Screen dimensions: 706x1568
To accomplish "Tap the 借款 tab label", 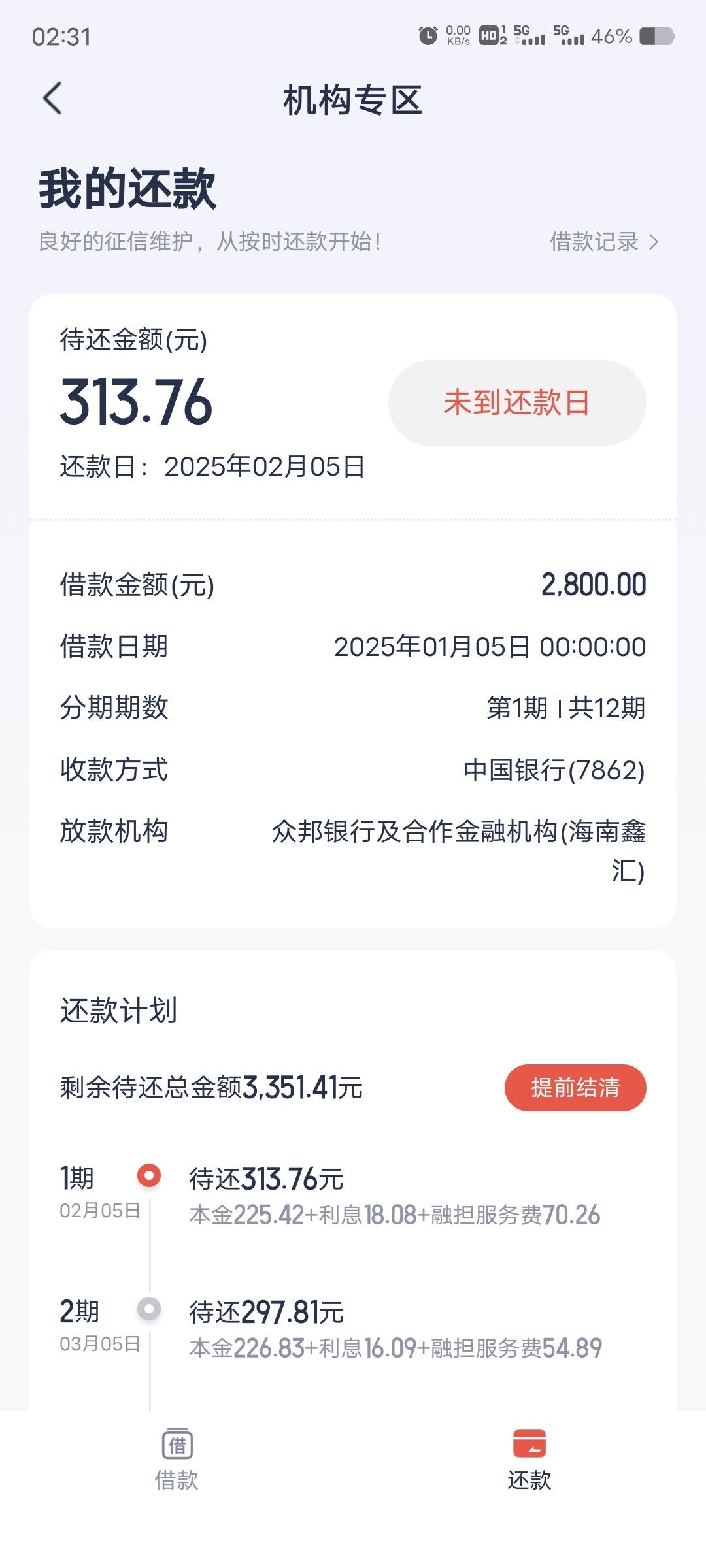I will click(176, 1480).
